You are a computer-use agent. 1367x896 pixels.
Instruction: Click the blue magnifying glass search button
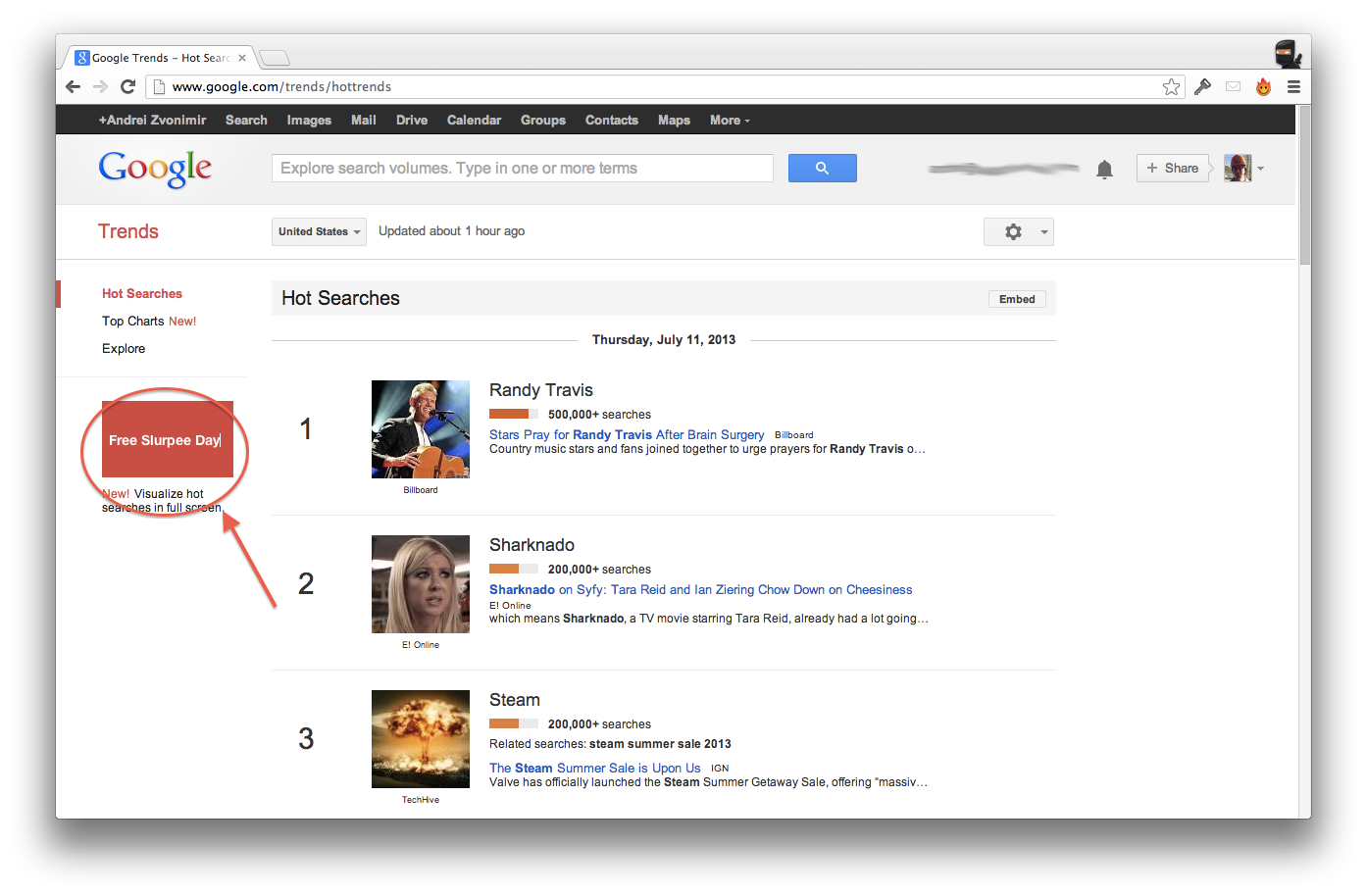(x=822, y=168)
